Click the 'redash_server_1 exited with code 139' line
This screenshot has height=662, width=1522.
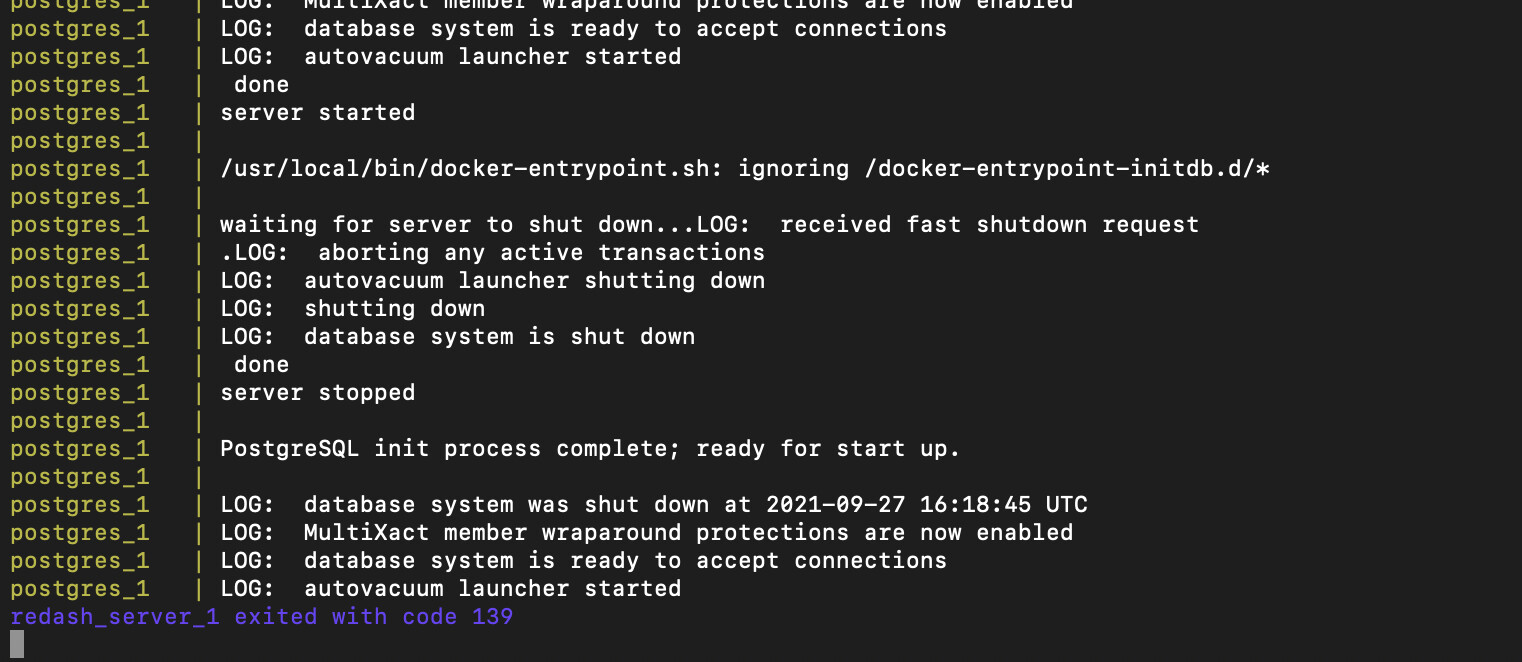[x=262, y=616]
